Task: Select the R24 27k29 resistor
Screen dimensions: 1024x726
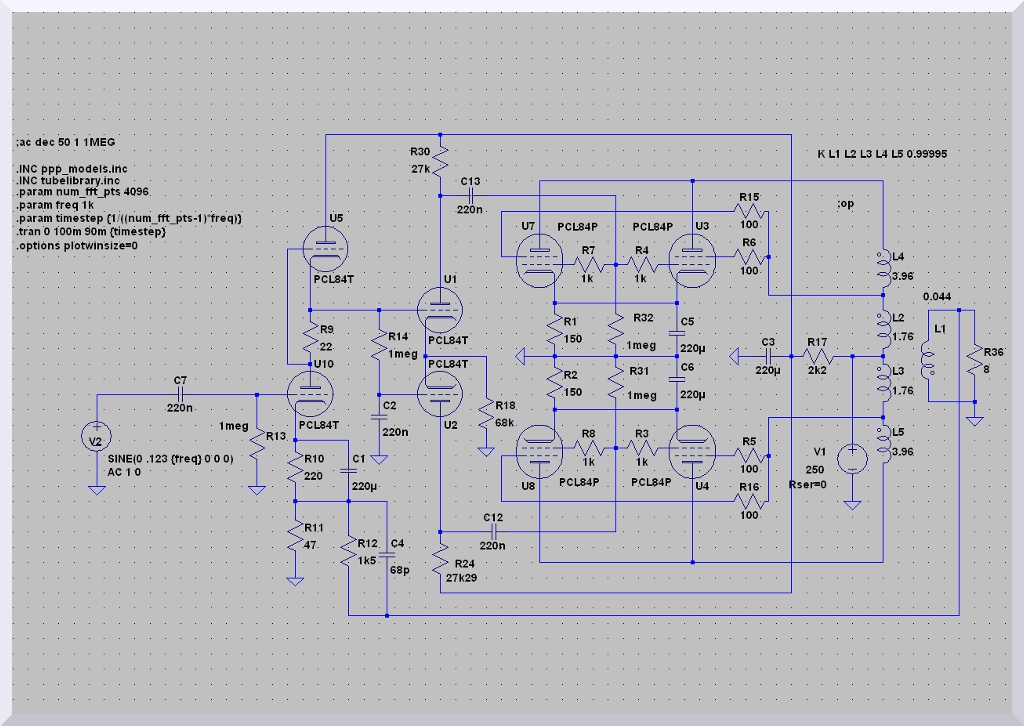Action: coord(441,563)
